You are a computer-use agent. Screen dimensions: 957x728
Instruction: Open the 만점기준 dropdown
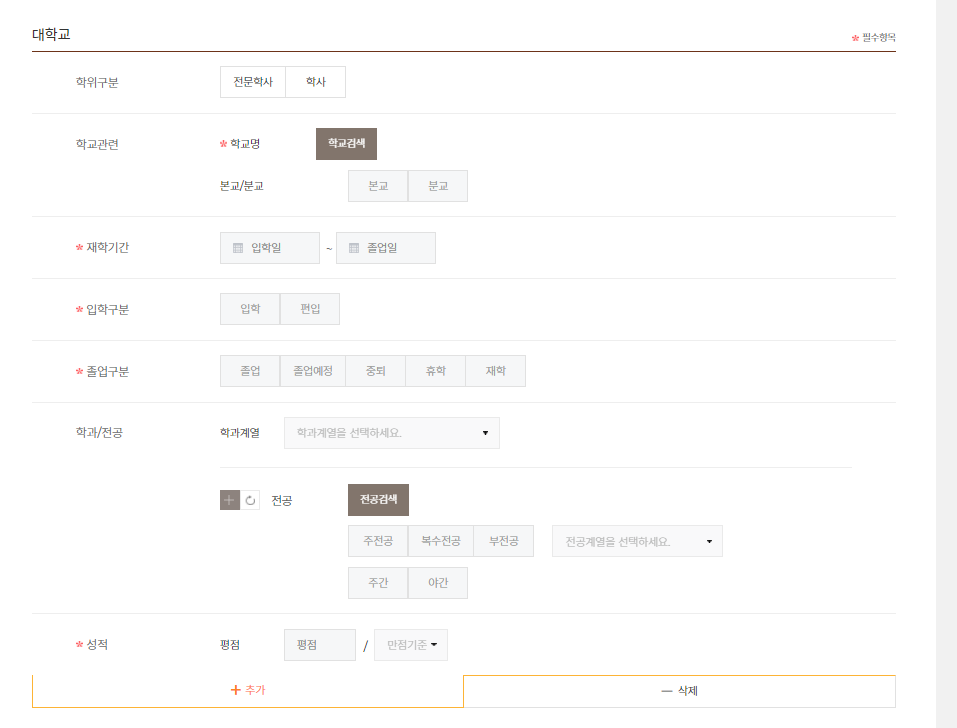click(411, 645)
